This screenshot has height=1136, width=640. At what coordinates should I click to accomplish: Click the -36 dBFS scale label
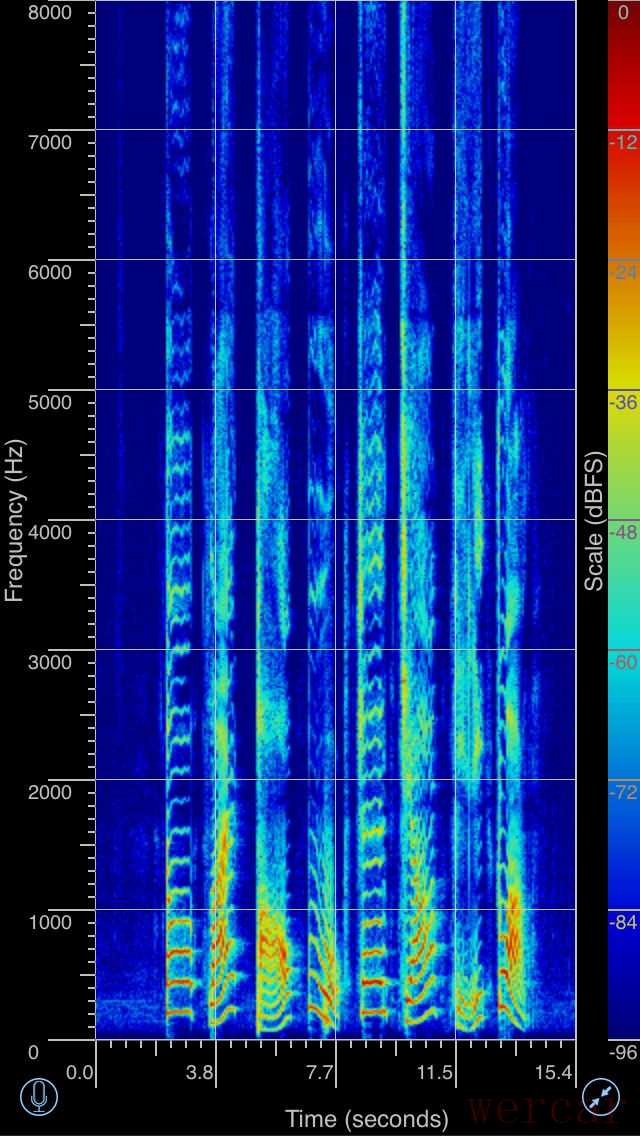coord(623,402)
